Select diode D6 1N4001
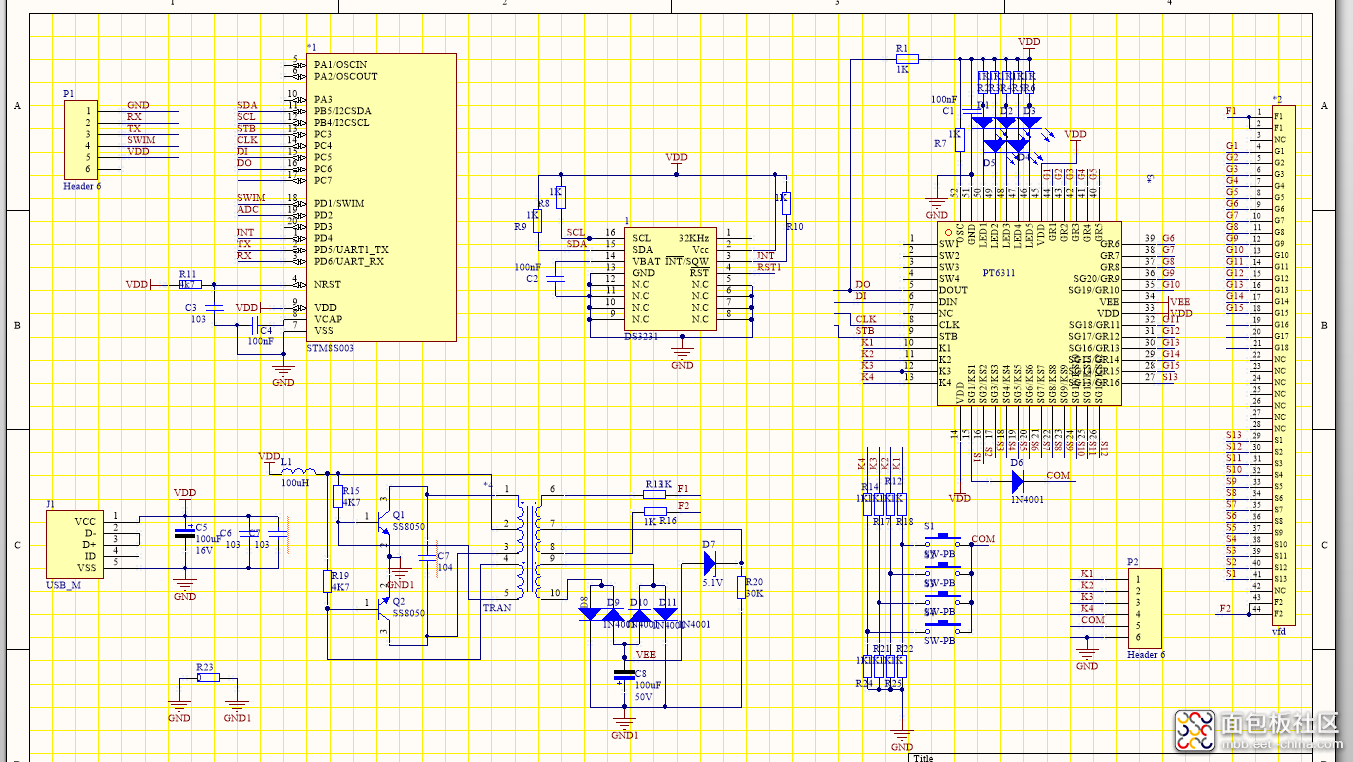The height and width of the screenshot is (762, 1353). point(1017,481)
